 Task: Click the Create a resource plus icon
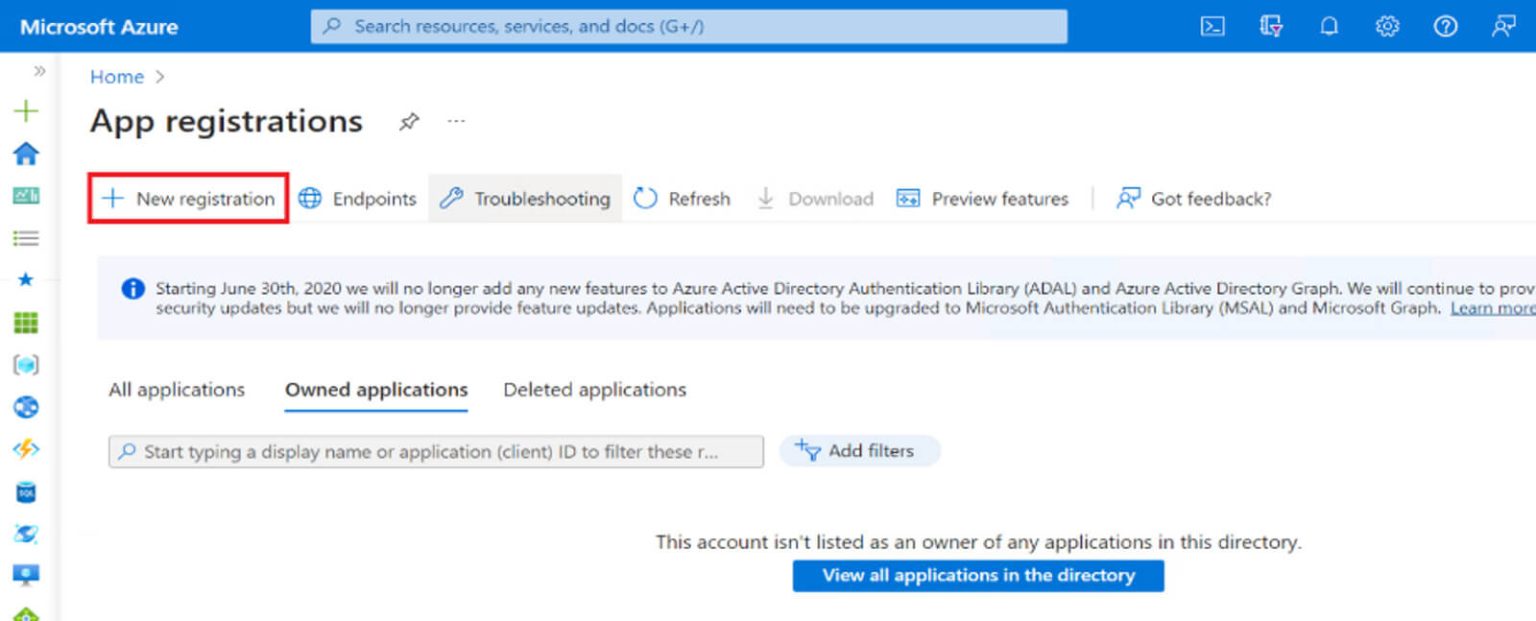(27, 110)
